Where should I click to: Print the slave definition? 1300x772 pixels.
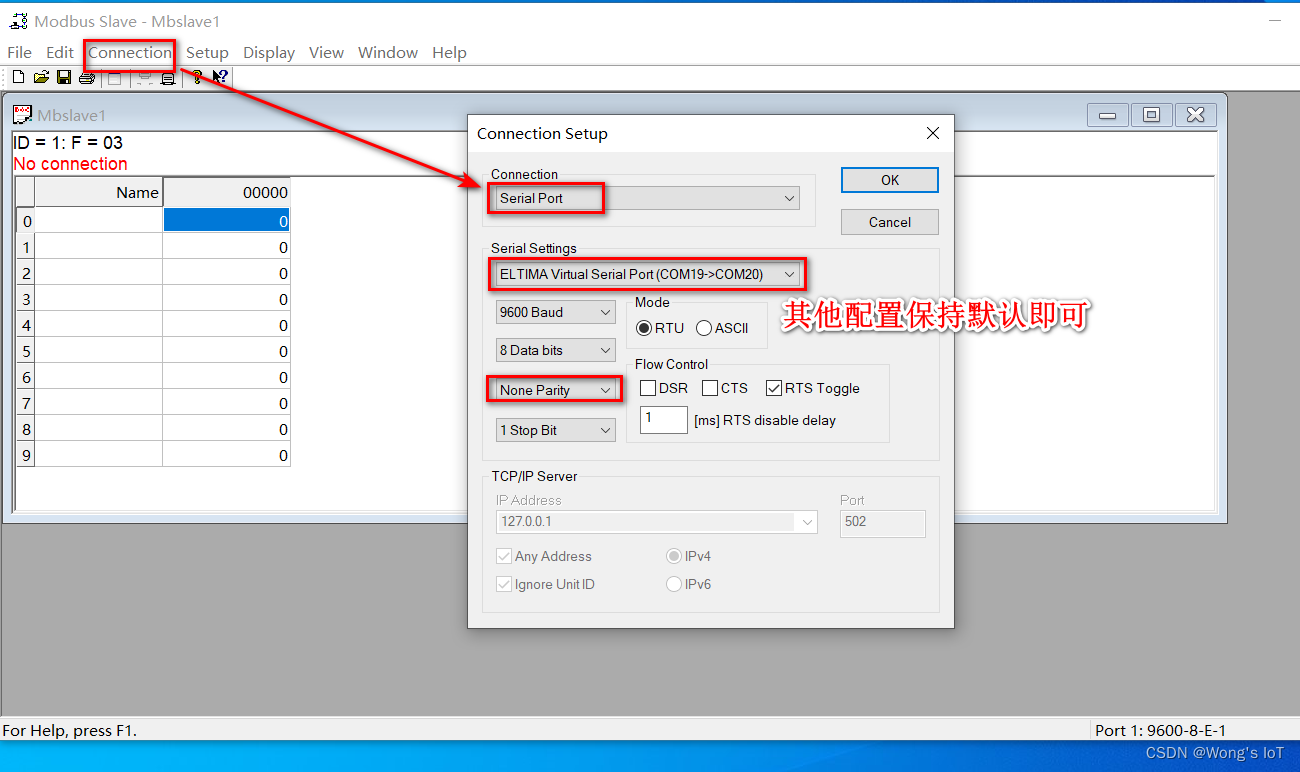click(86, 77)
